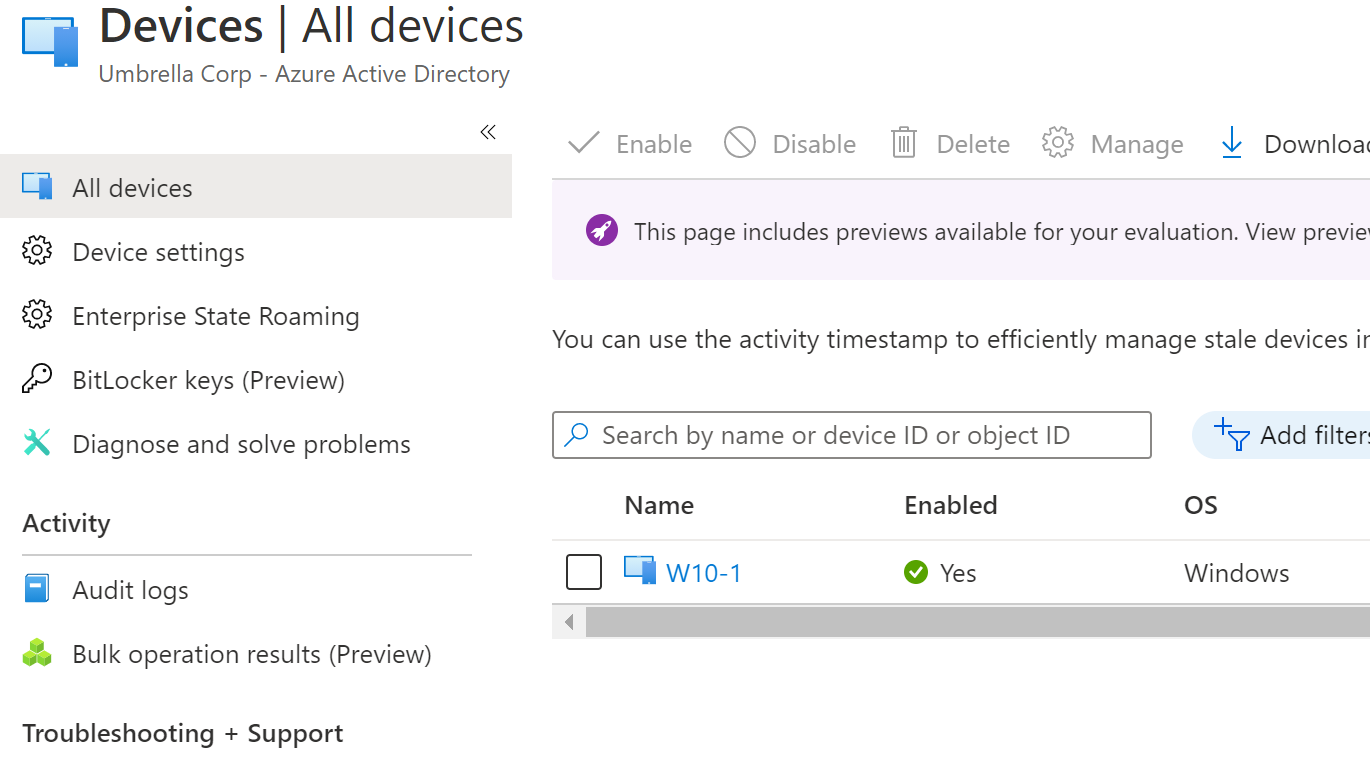Click the horizontal scrollbar left arrow
Image resolution: width=1370 pixels, height=758 pixels.
[x=568, y=621]
